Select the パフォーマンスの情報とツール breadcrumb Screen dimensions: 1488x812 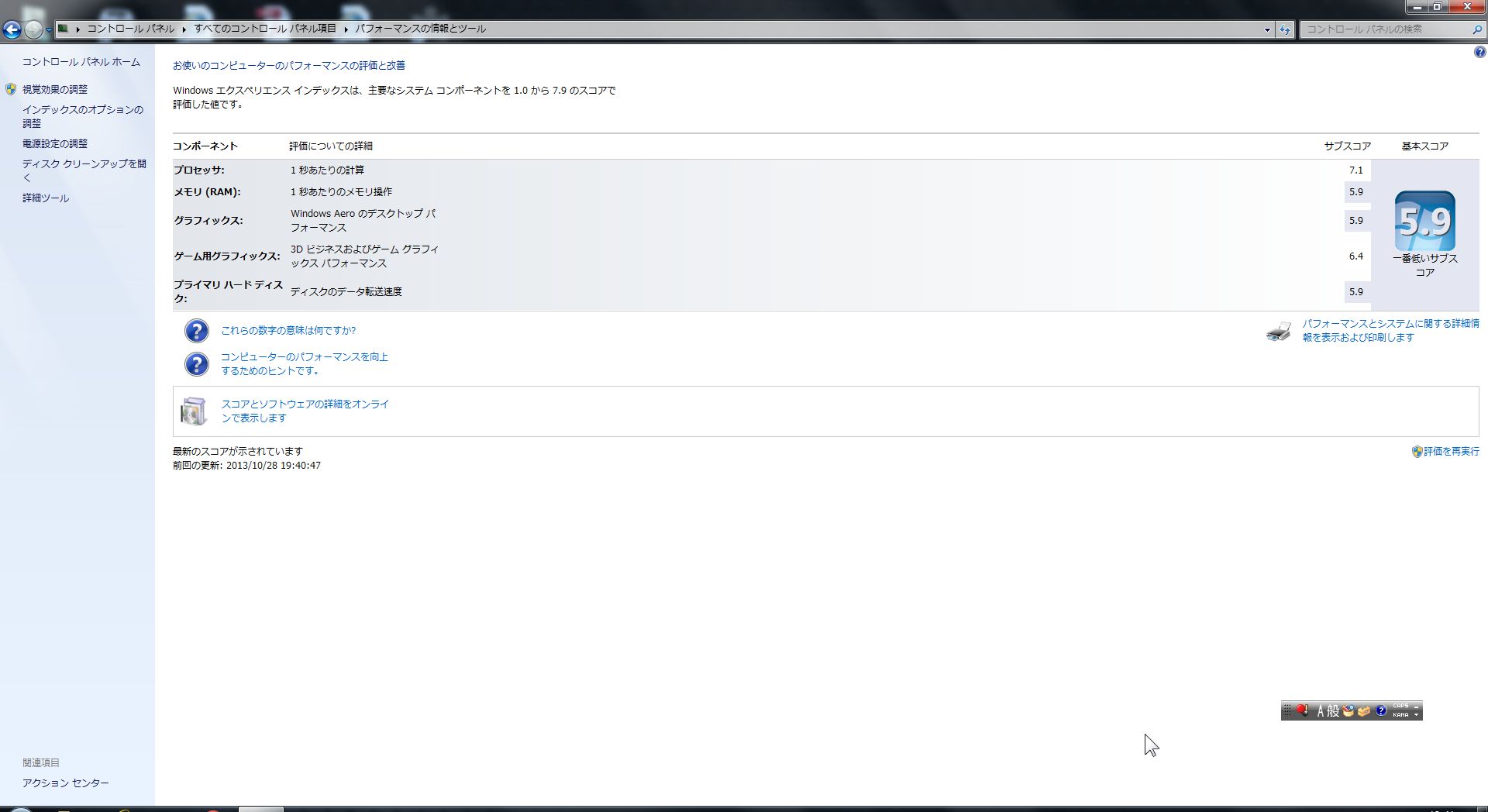click(x=421, y=29)
